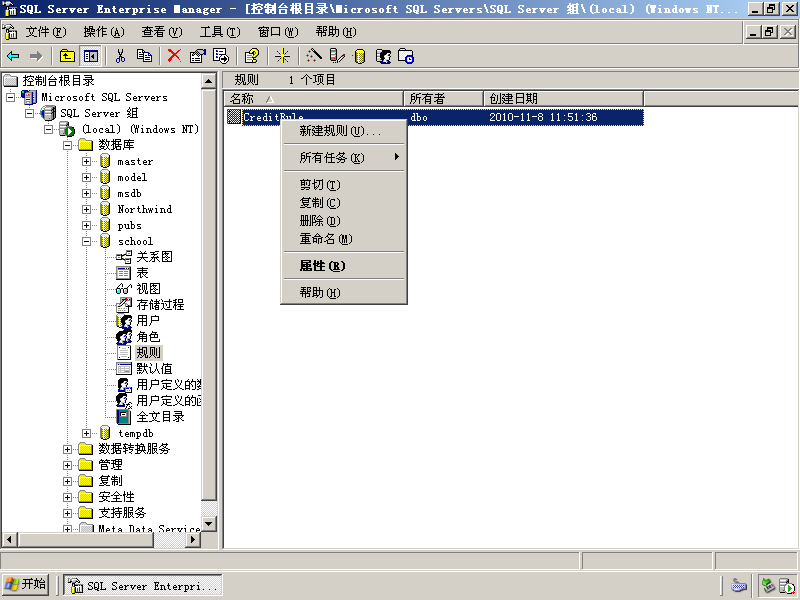Select the 规则 rules node in tree
The height and width of the screenshot is (600, 800).
(x=148, y=353)
